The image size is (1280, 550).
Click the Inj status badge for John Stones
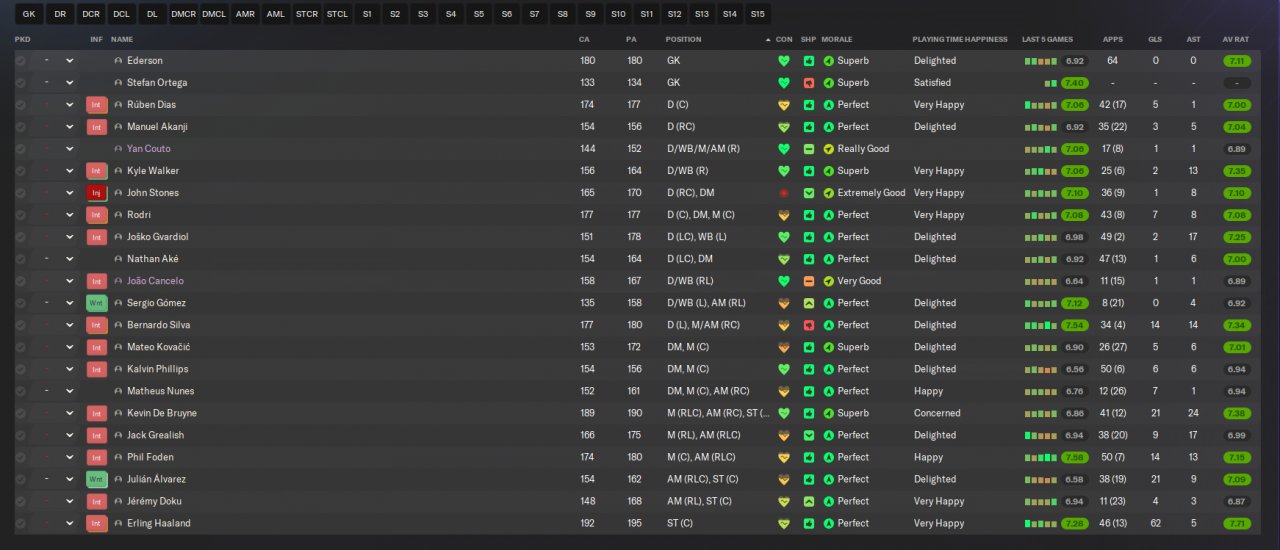(x=97, y=193)
